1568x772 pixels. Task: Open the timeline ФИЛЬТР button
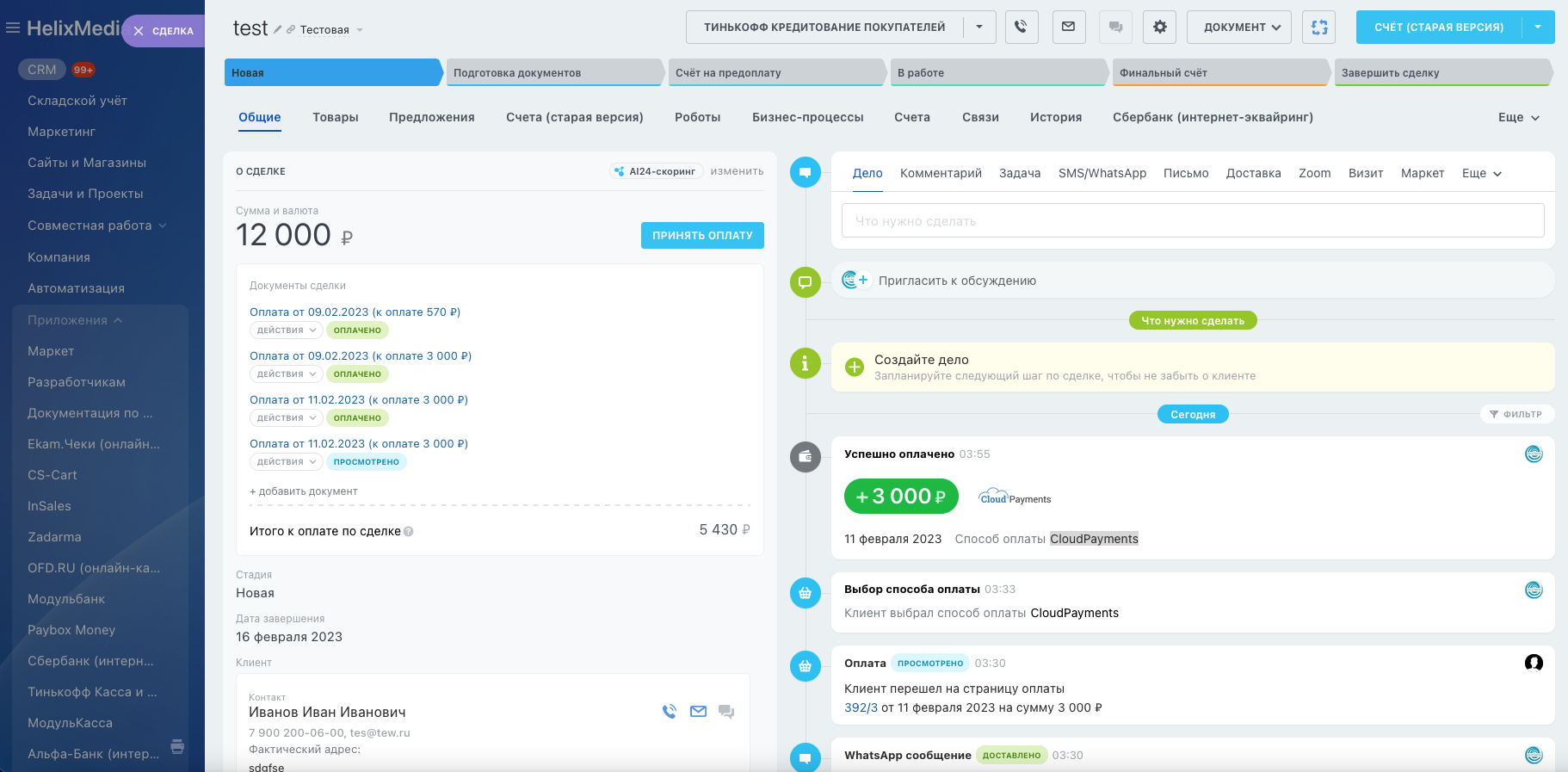(1516, 414)
